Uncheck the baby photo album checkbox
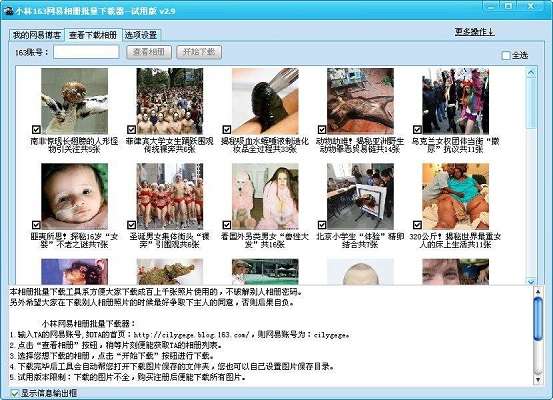 pyautogui.click(x=36, y=225)
